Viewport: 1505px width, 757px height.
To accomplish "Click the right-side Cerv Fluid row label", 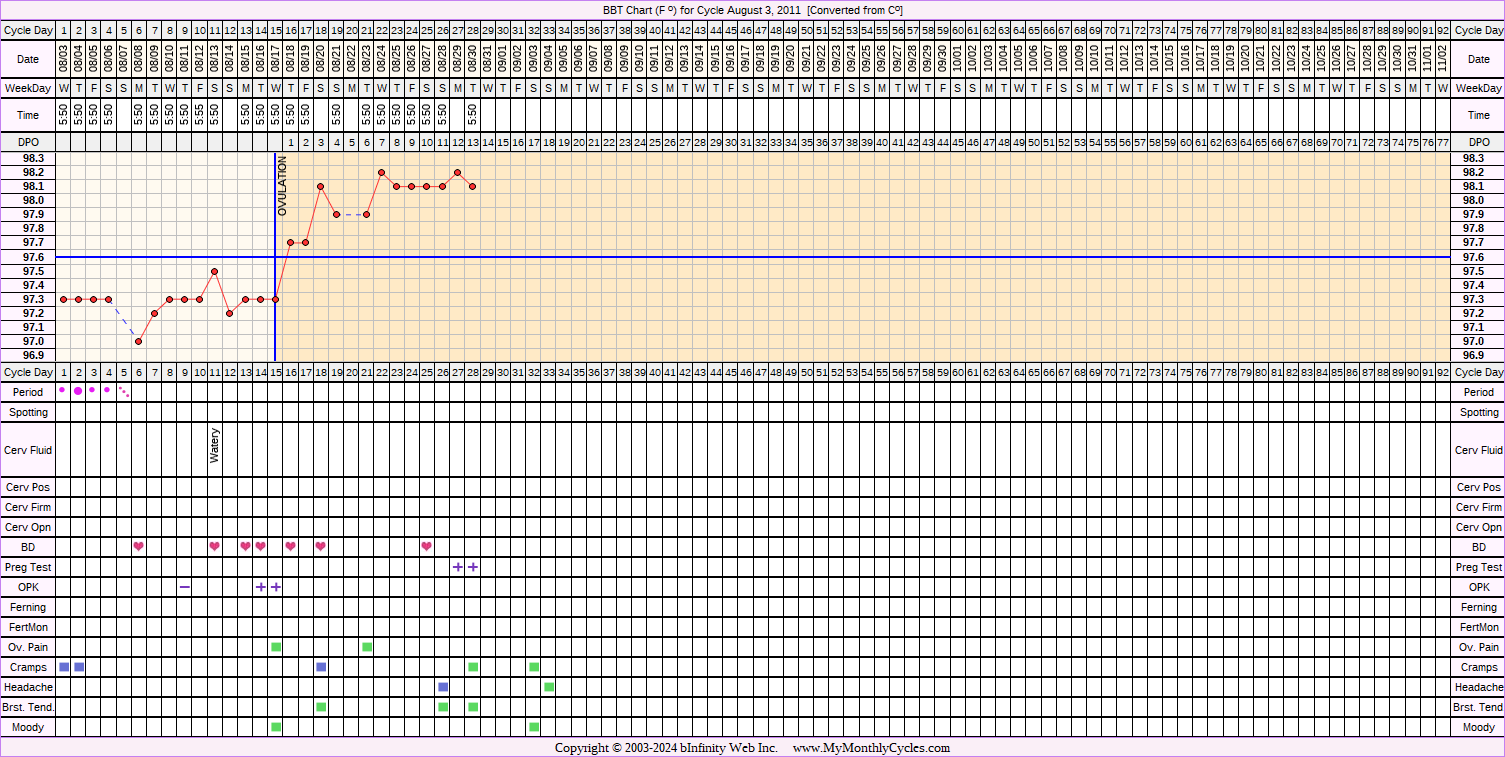I will (1478, 450).
